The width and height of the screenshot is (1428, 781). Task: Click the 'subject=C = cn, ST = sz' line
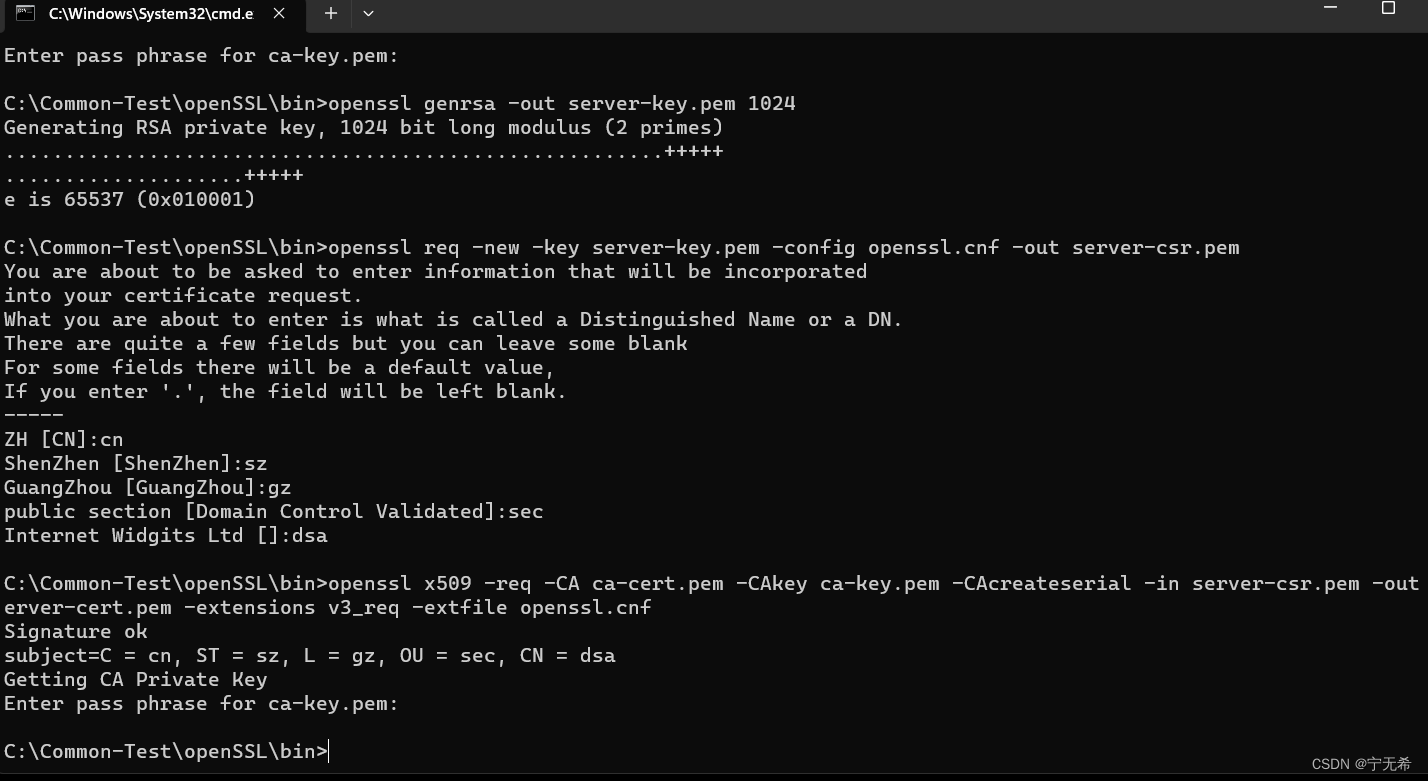(310, 656)
